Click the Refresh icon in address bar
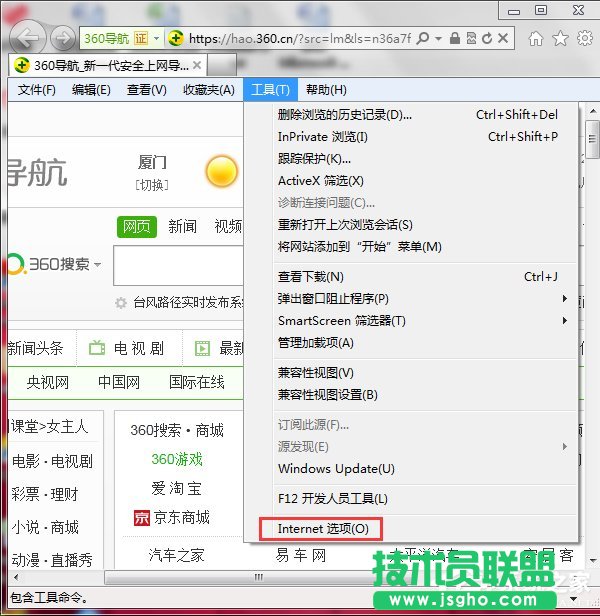 coord(487,38)
